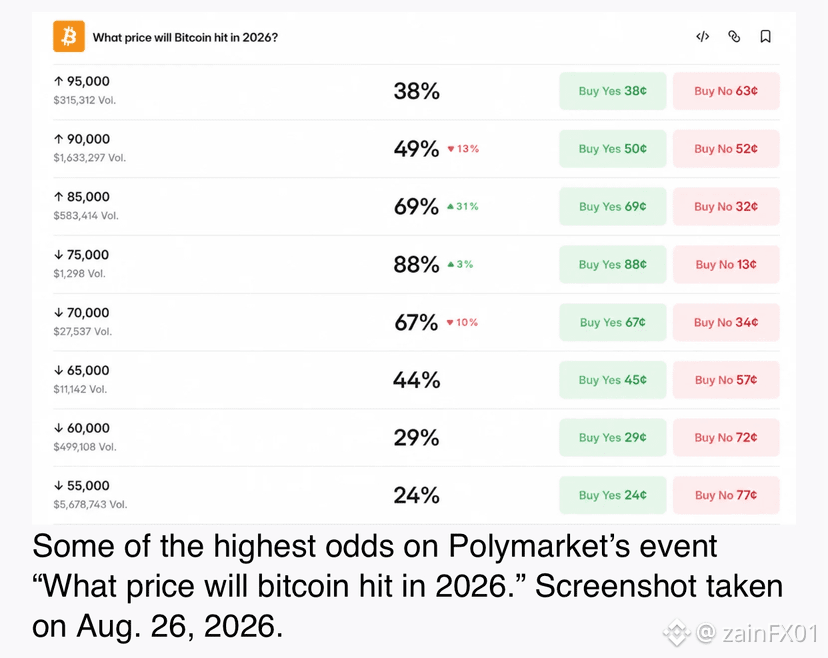Open the market title What price will Bitcoin hit
The width and height of the screenshot is (828, 658).
tap(185, 37)
